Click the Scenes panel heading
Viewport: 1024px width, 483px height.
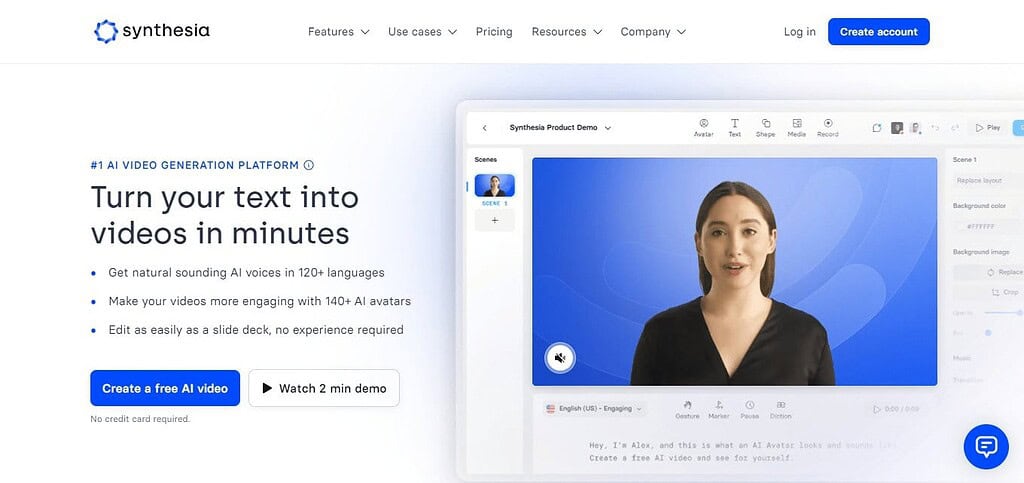point(485,159)
